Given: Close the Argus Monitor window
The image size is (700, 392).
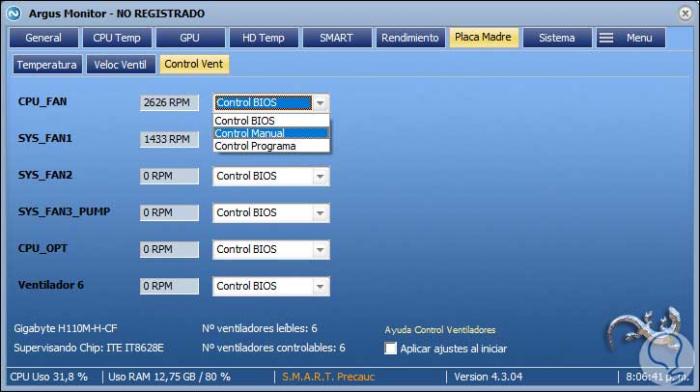Looking at the screenshot, I should 685,13.
